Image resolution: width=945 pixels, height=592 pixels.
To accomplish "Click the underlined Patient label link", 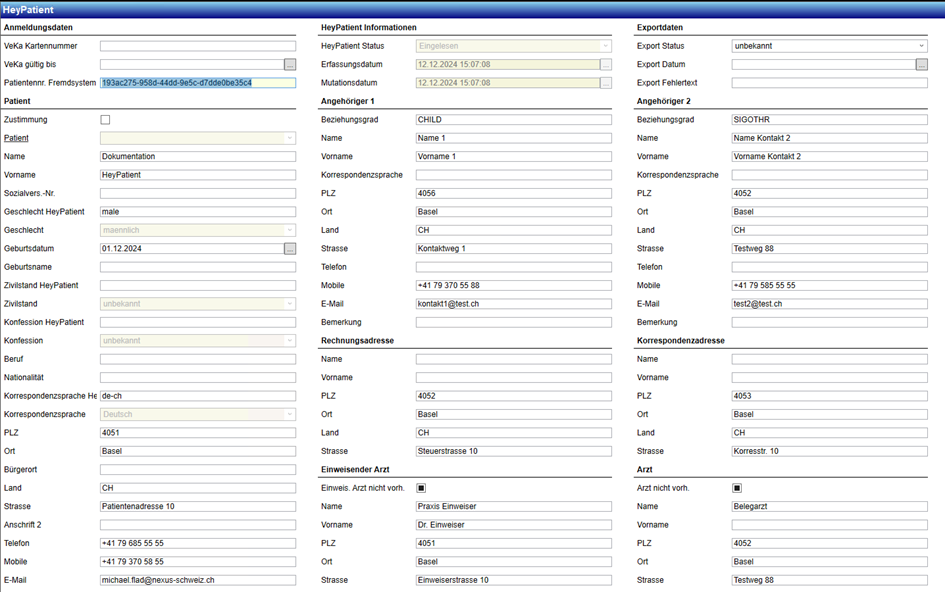I will [16, 138].
